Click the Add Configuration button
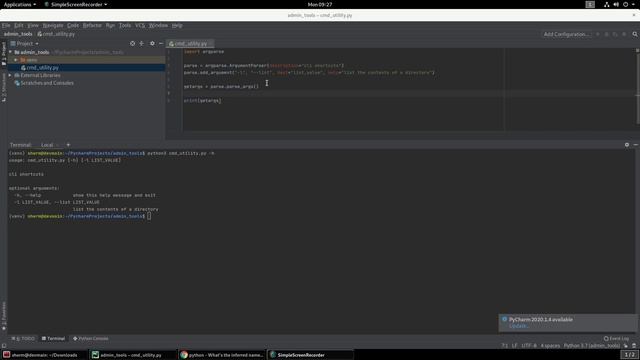 tap(566, 34)
